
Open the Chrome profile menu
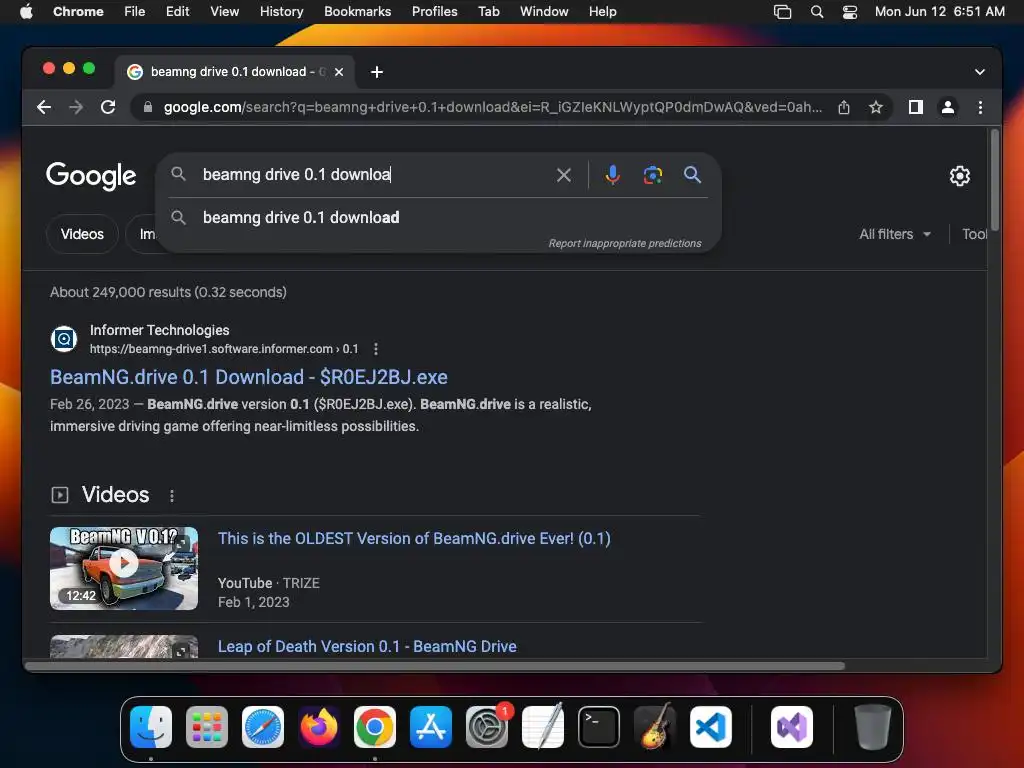click(x=948, y=107)
